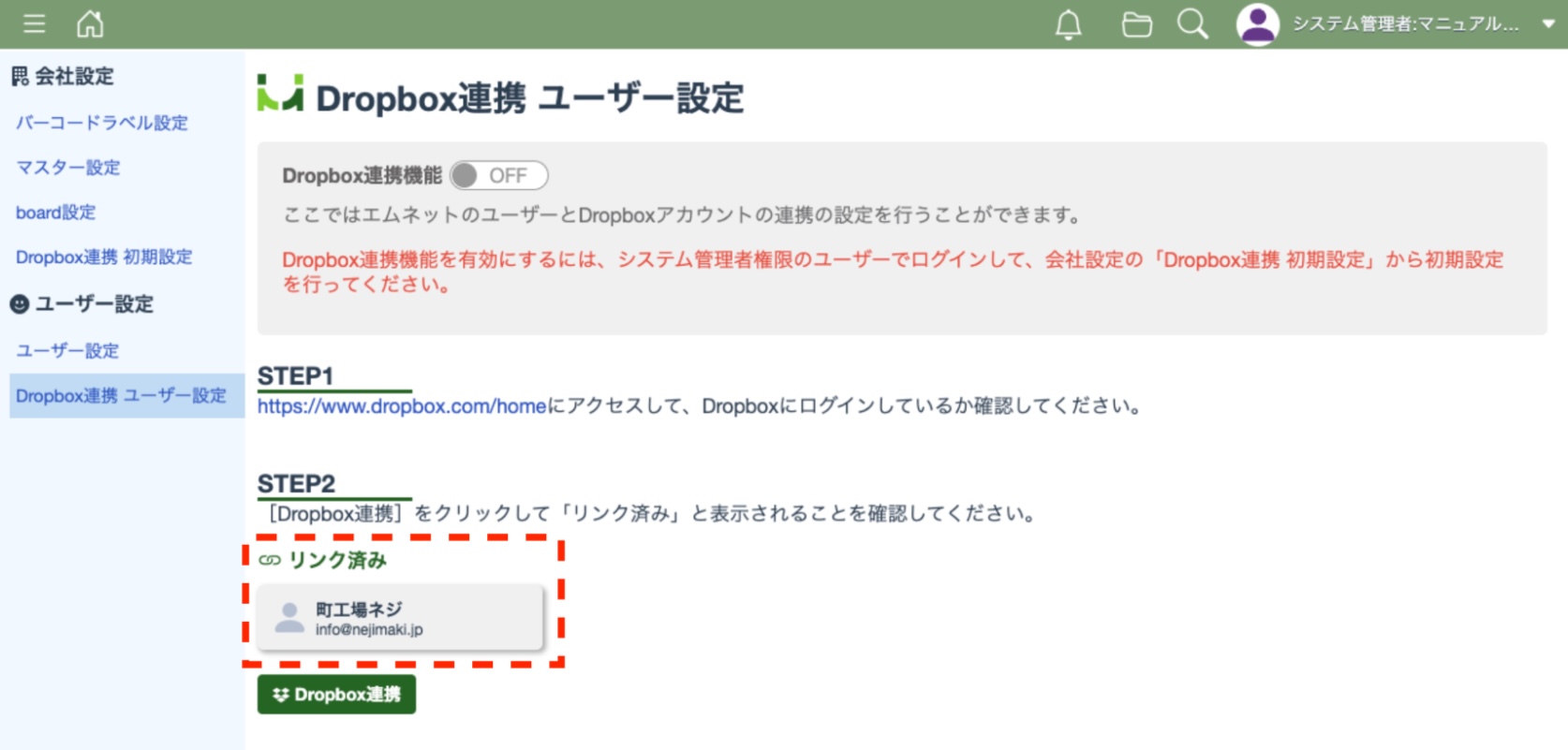Click the green Dropbox連携 button
Viewport: 1568px width, 750px height.
point(336,695)
